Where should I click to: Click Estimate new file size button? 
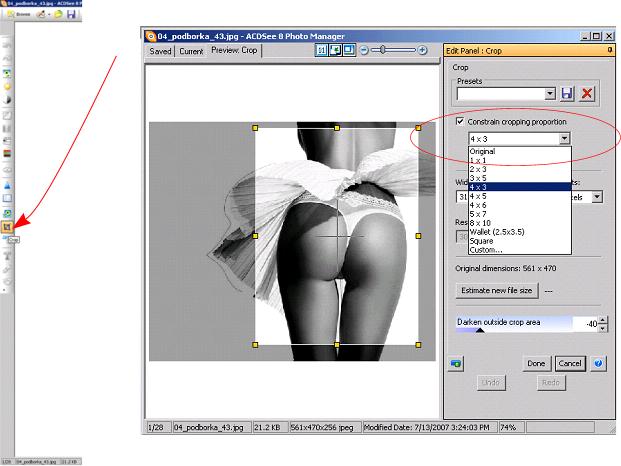(x=496, y=290)
